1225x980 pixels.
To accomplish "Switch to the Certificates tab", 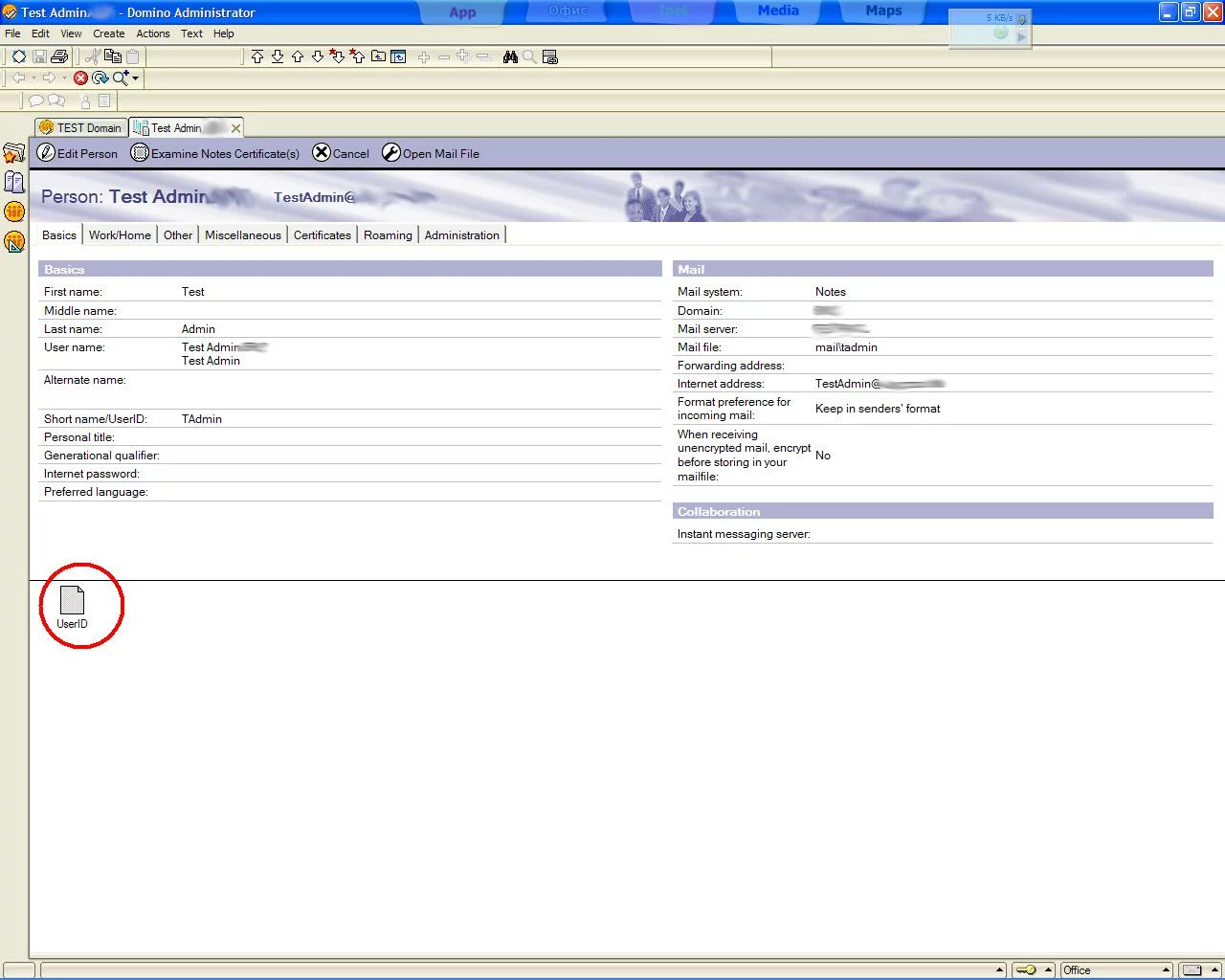I will click(322, 235).
